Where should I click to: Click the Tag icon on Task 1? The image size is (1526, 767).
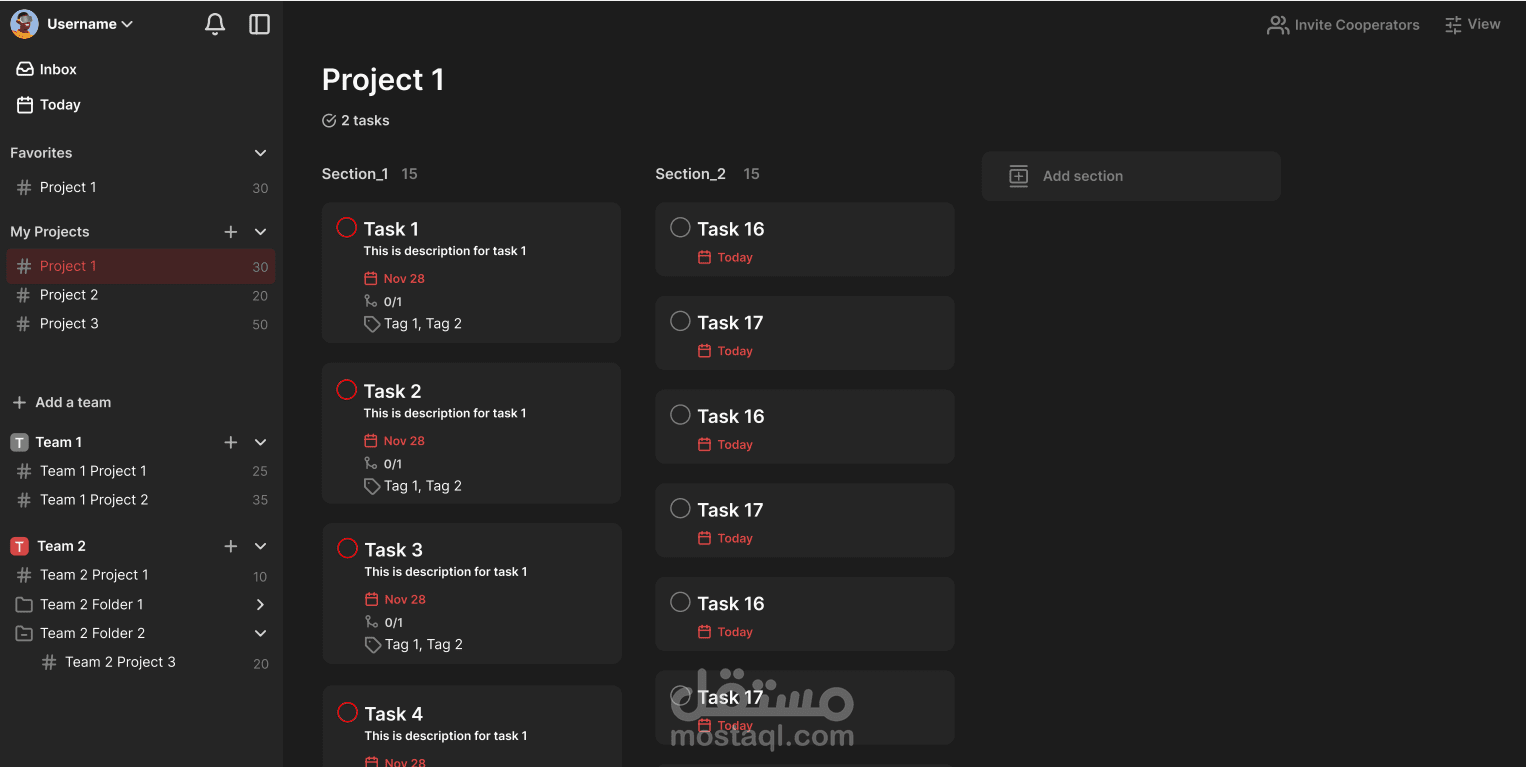pos(370,323)
